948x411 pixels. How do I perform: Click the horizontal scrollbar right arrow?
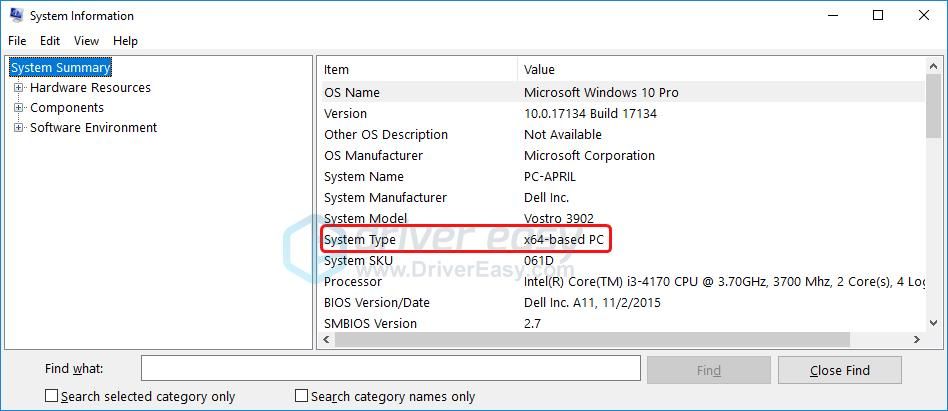pos(917,340)
